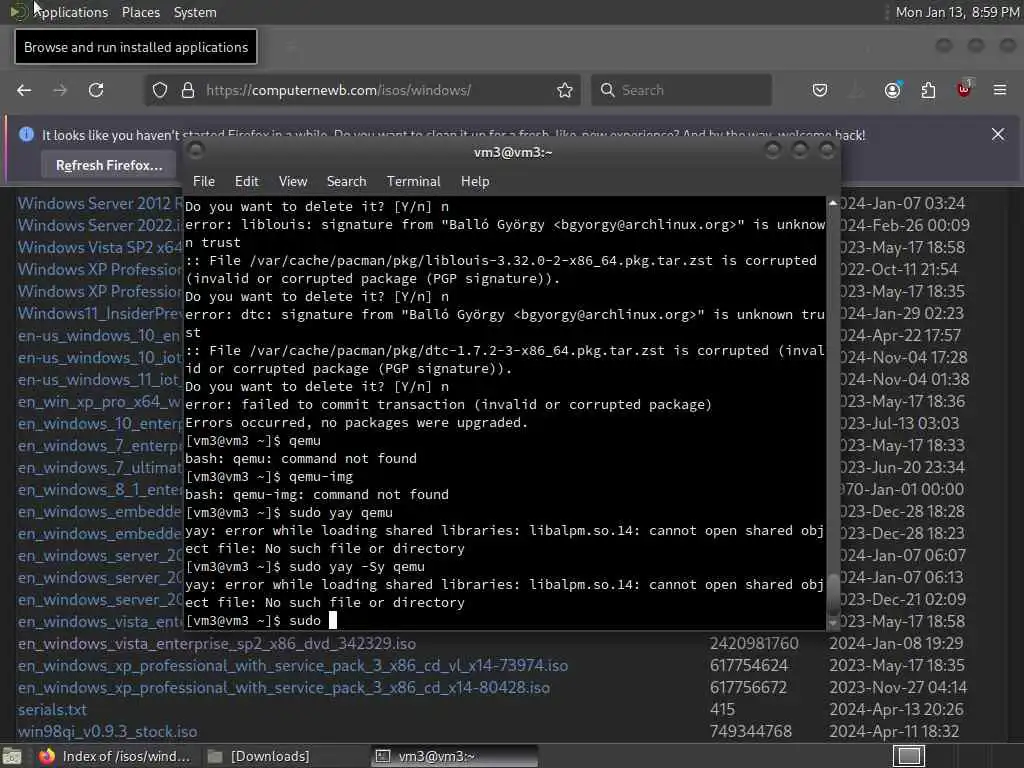The width and height of the screenshot is (1024, 768).
Task: Open the Windows11_InsiderPreview link
Action: (x=100, y=313)
